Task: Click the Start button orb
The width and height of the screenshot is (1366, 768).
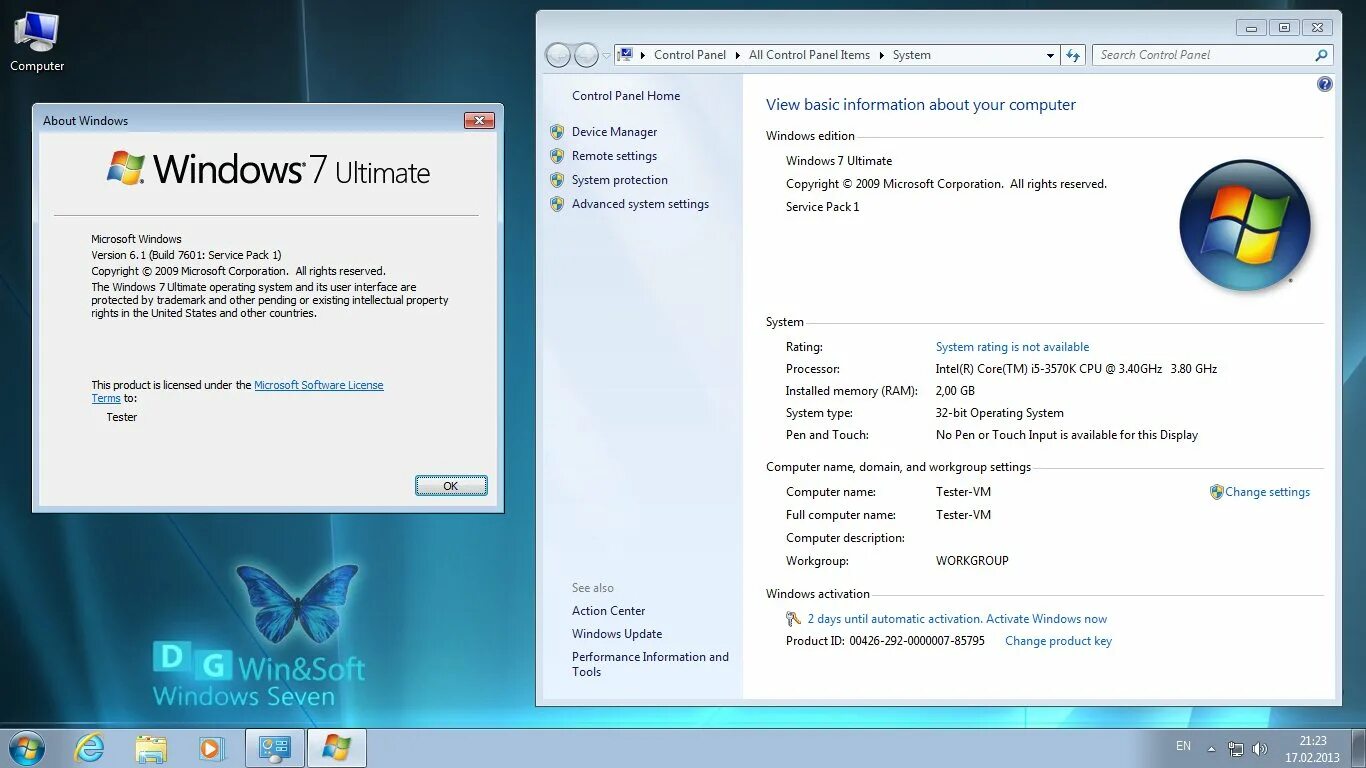Action: tap(26, 748)
